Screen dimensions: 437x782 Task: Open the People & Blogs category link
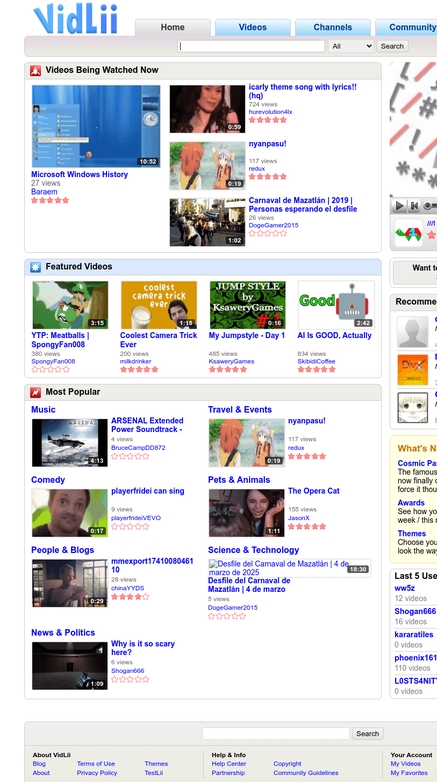click(62, 551)
